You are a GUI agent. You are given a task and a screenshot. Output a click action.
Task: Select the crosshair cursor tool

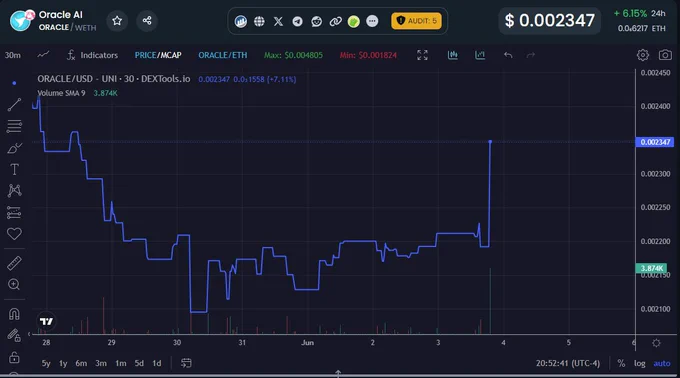(x=14, y=83)
